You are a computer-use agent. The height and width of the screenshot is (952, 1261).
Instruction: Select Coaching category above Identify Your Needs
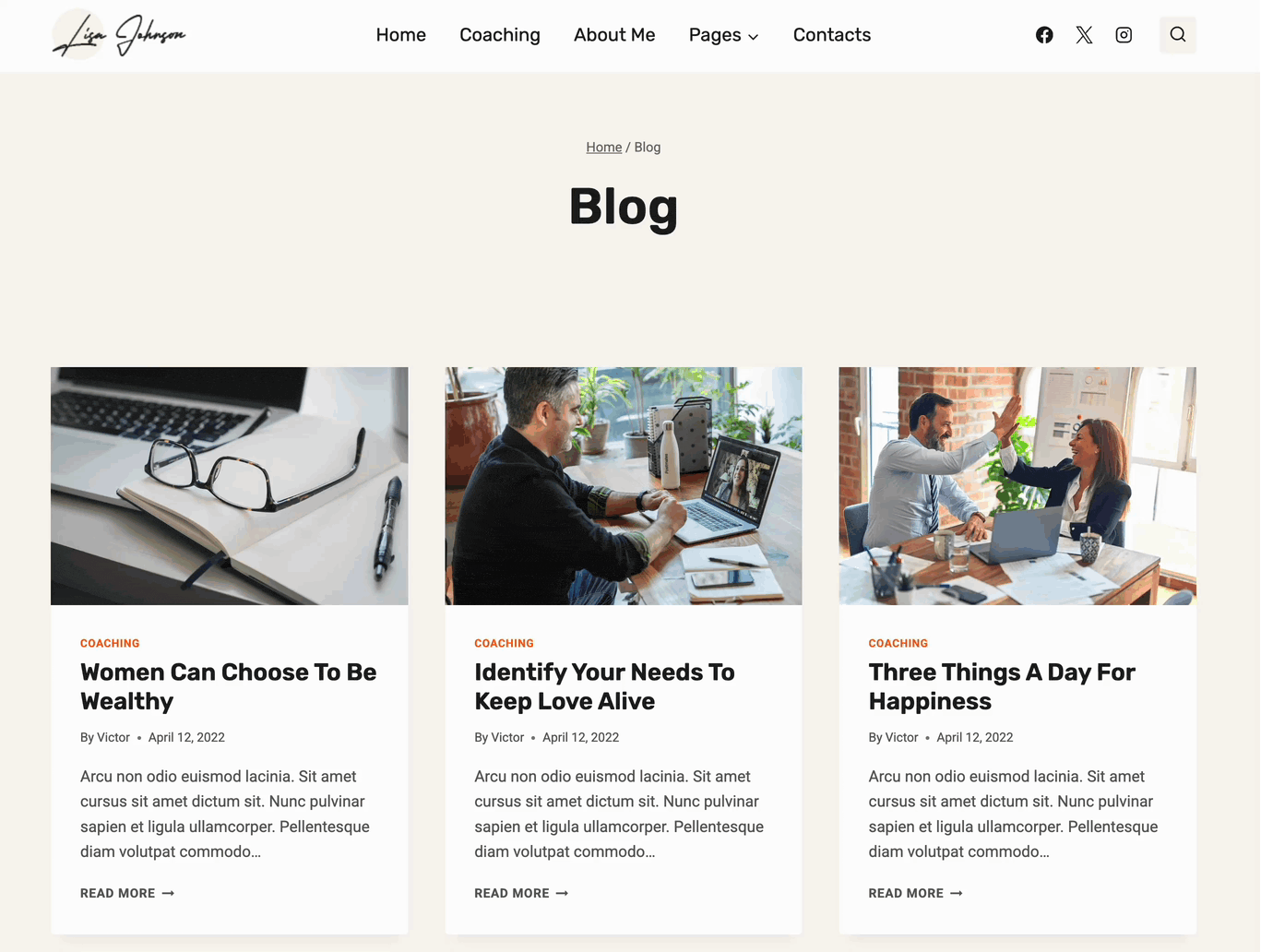(x=504, y=643)
